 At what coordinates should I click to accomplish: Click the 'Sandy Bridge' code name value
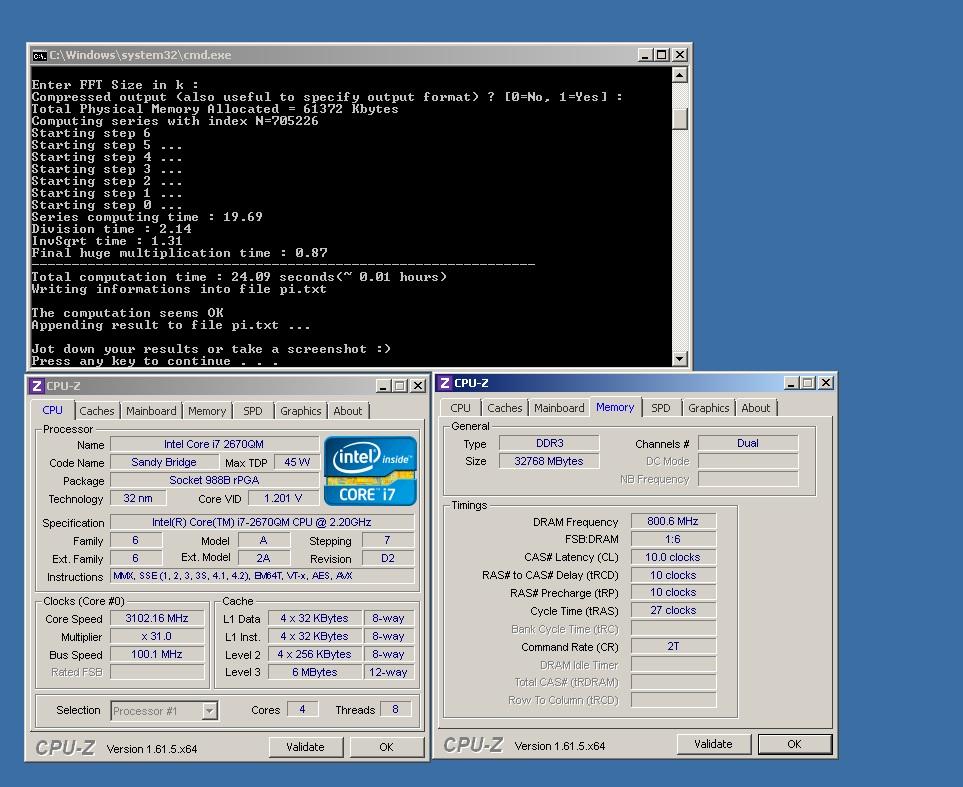tap(164, 462)
